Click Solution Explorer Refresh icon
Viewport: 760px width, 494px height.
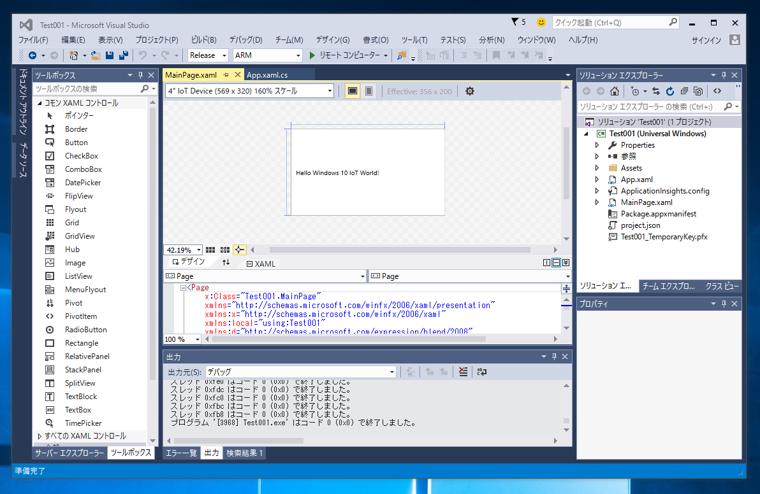[670, 91]
